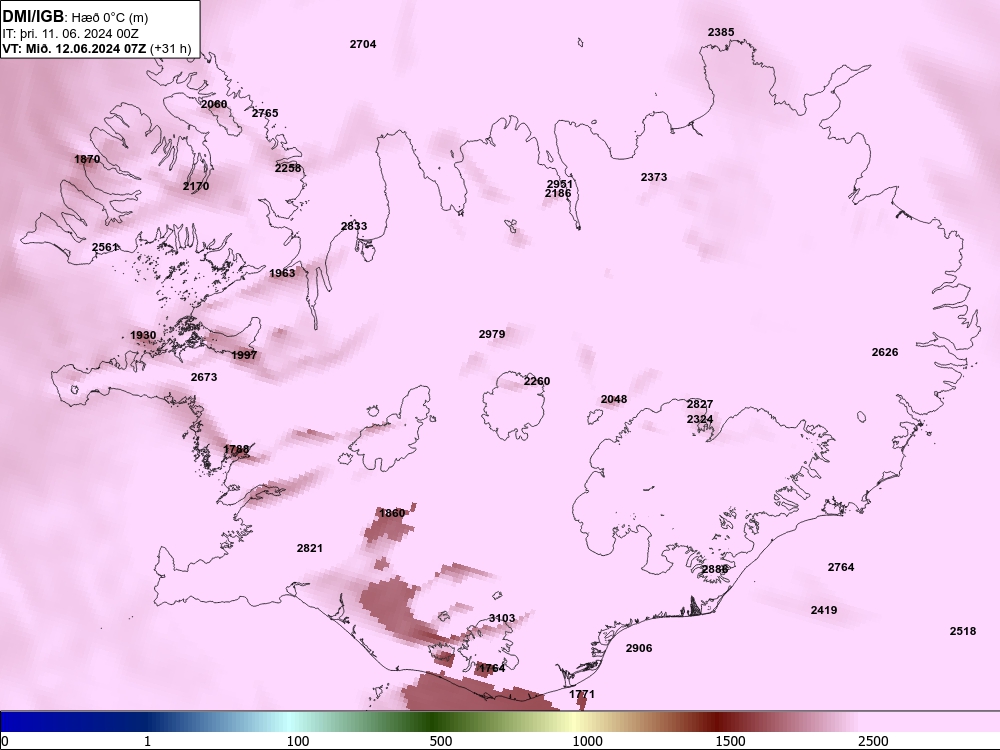Click the 1930 height value
The image size is (1000, 750).
point(143,335)
